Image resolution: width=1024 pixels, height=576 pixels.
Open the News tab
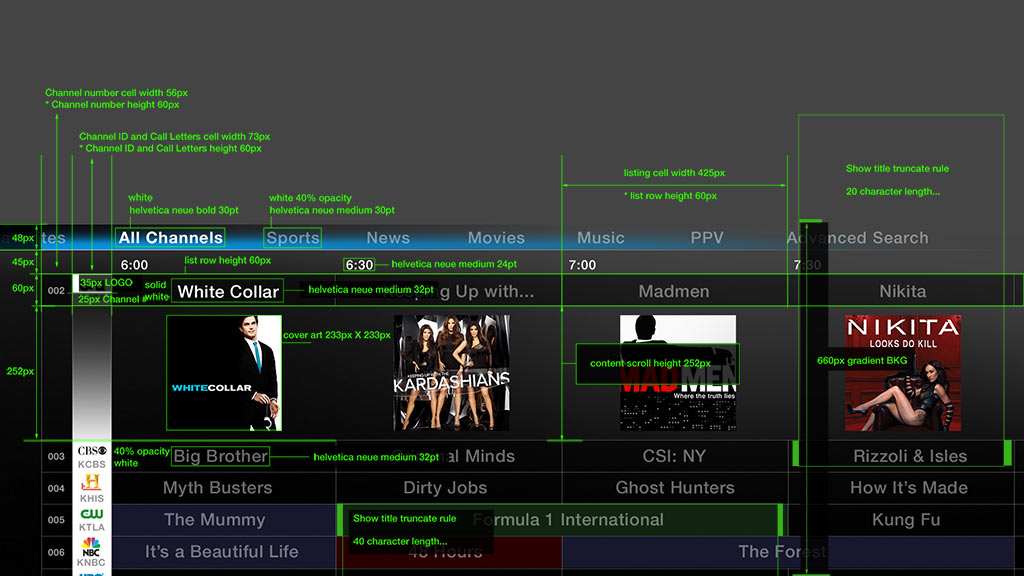(388, 238)
